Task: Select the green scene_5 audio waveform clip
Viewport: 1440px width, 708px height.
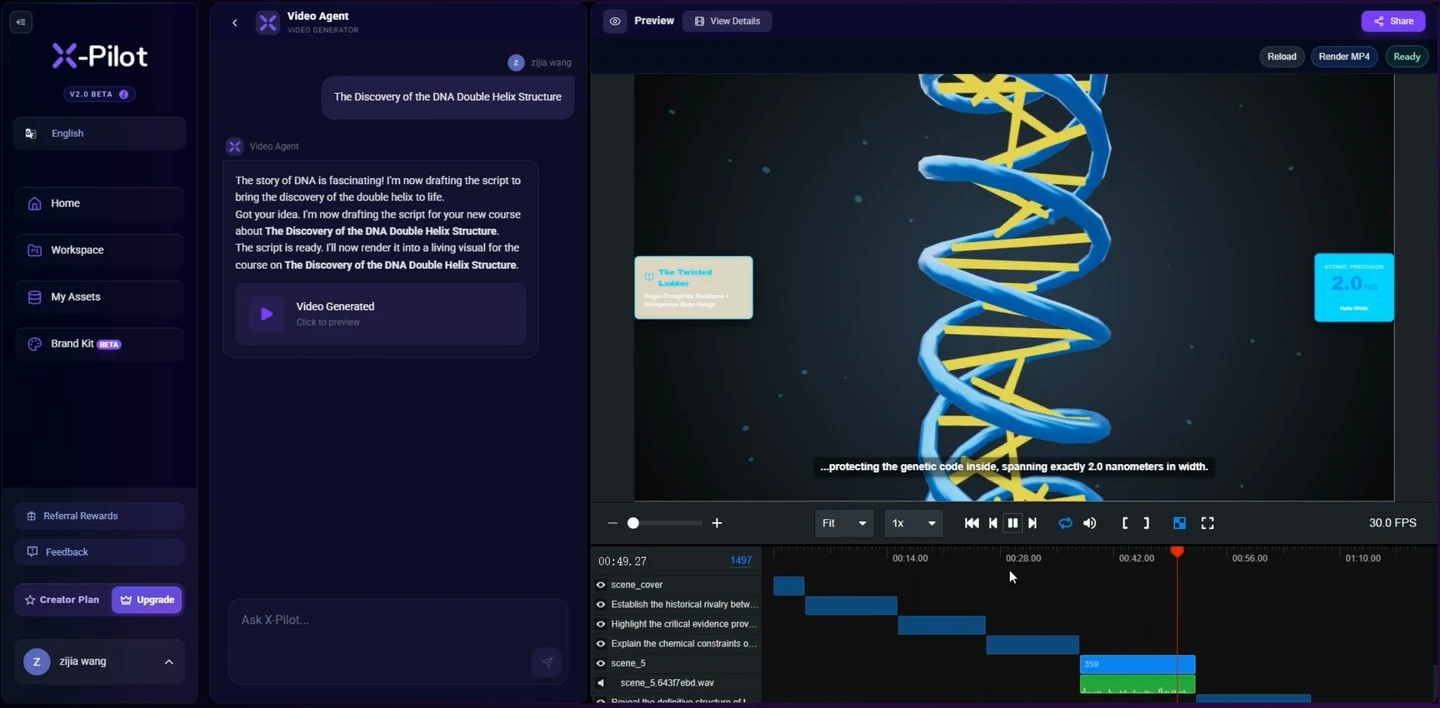Action: (1138, 684)
